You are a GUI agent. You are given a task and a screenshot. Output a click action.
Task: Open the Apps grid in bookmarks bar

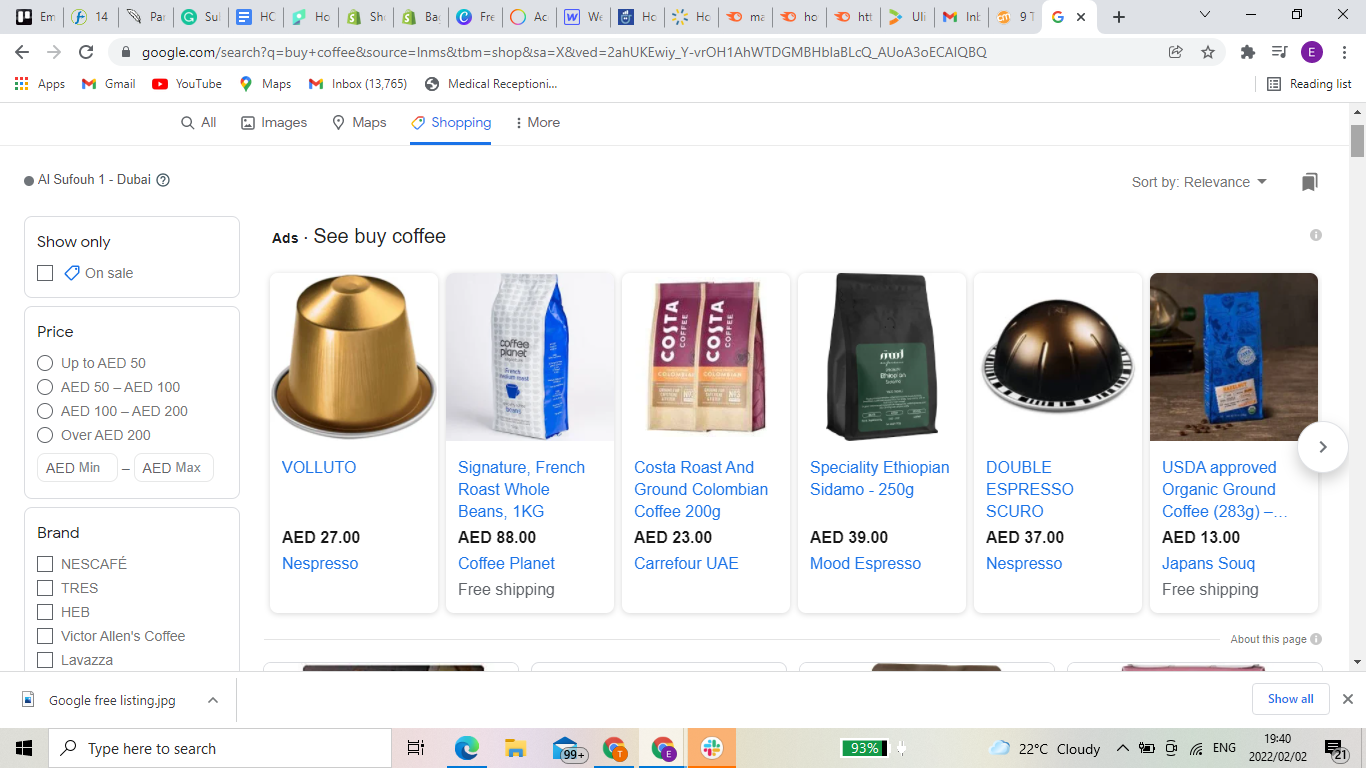tap(40, 84)
